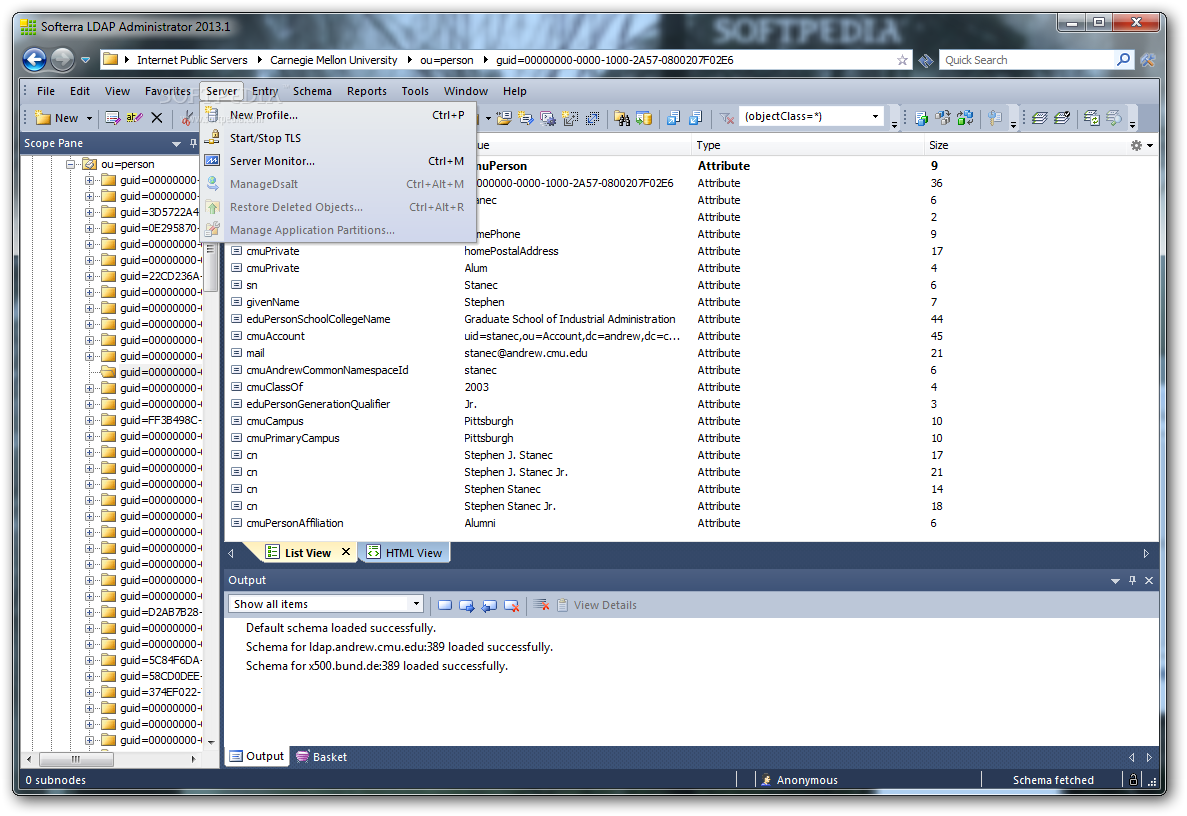The height and width of the screenshot is (816, 1187).
Task: Click ou=person breadcrumb in address bar
Action: 447,60
